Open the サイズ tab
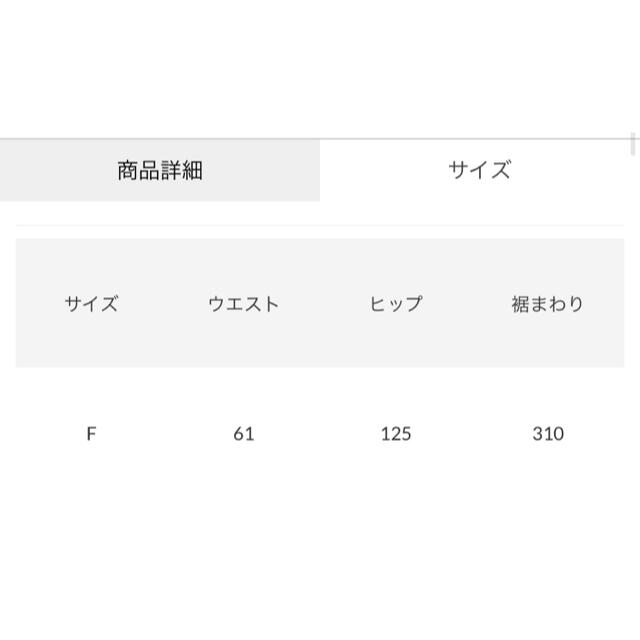This screenshot has width=640, height=640. coord(480,170)
